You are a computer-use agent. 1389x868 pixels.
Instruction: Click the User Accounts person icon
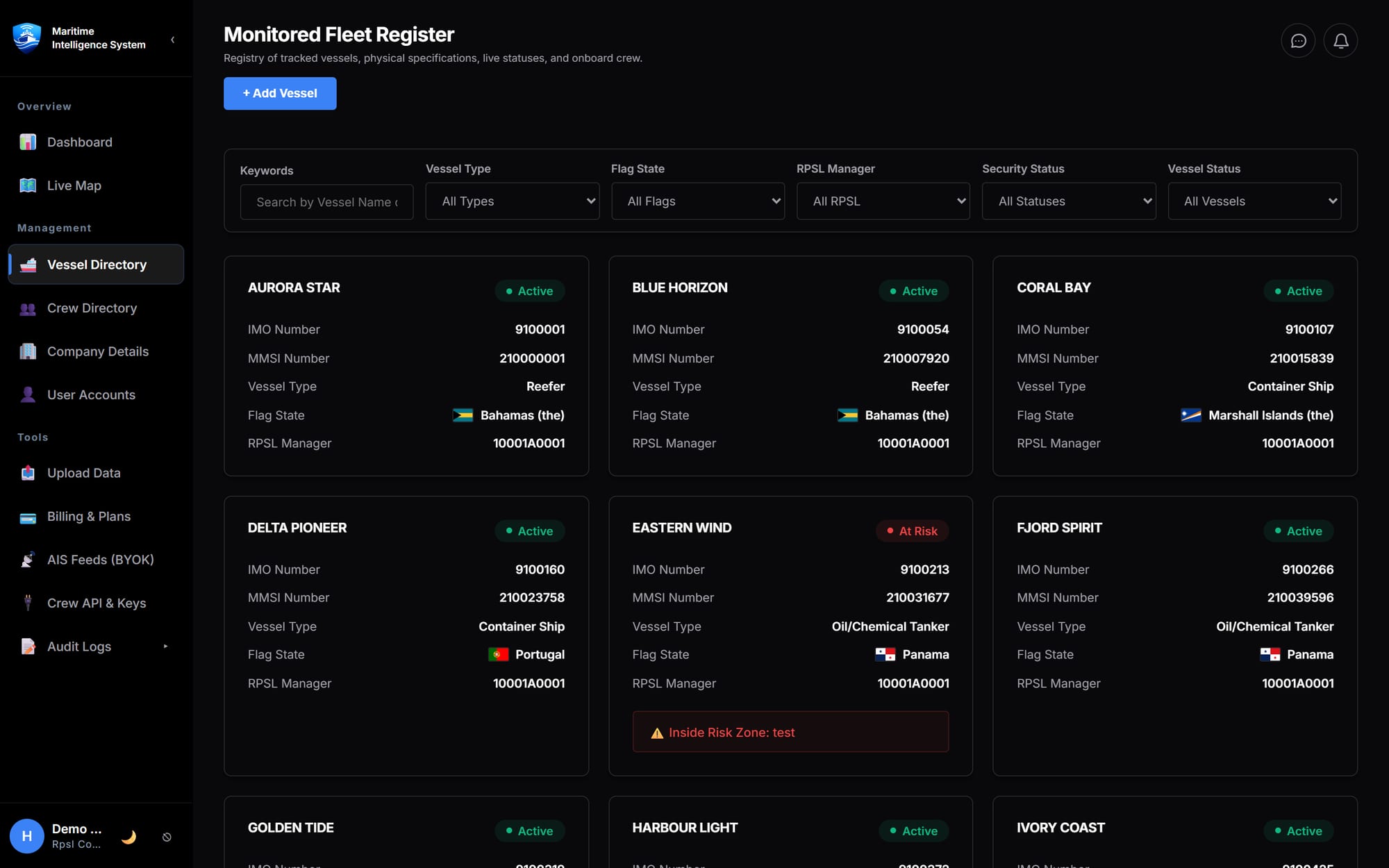point(28,394)
